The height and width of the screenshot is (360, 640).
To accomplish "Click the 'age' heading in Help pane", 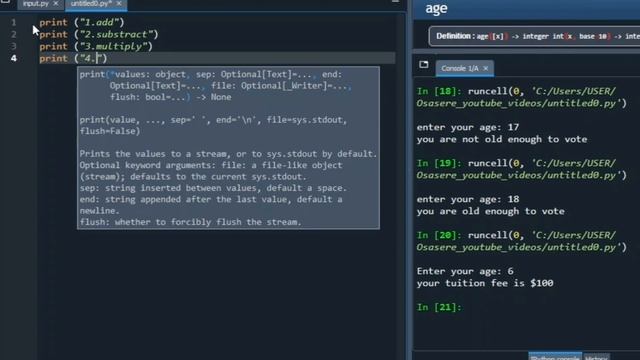I will [436, 8].
